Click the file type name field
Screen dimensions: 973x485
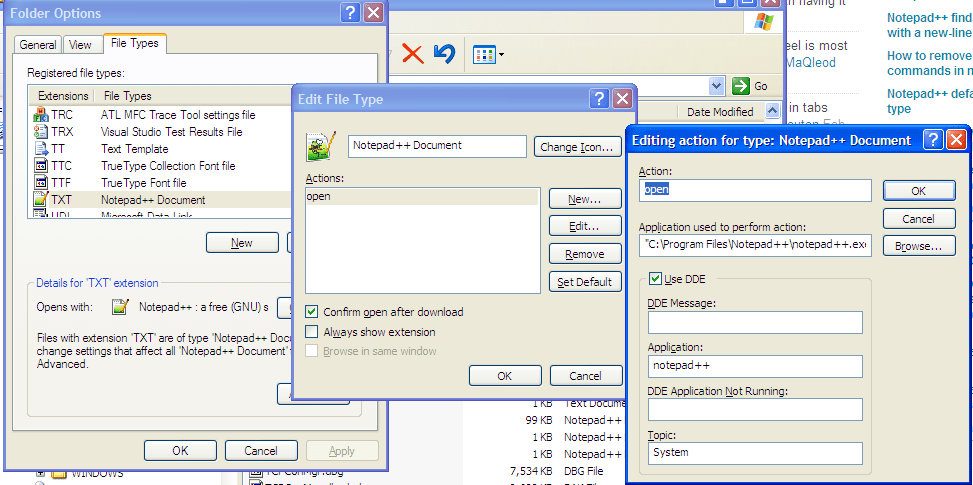pos(437,146)
